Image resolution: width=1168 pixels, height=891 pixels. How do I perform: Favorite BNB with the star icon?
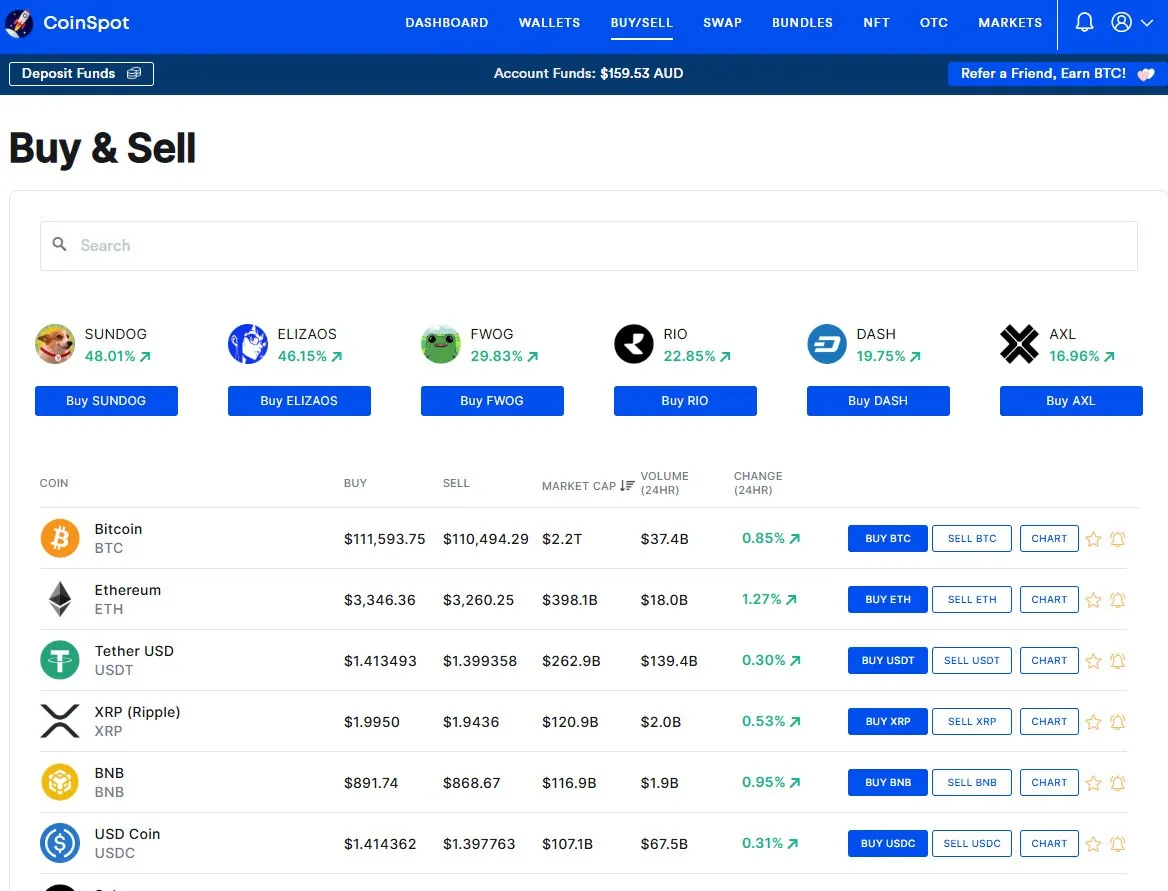[x=1093, y=783]
